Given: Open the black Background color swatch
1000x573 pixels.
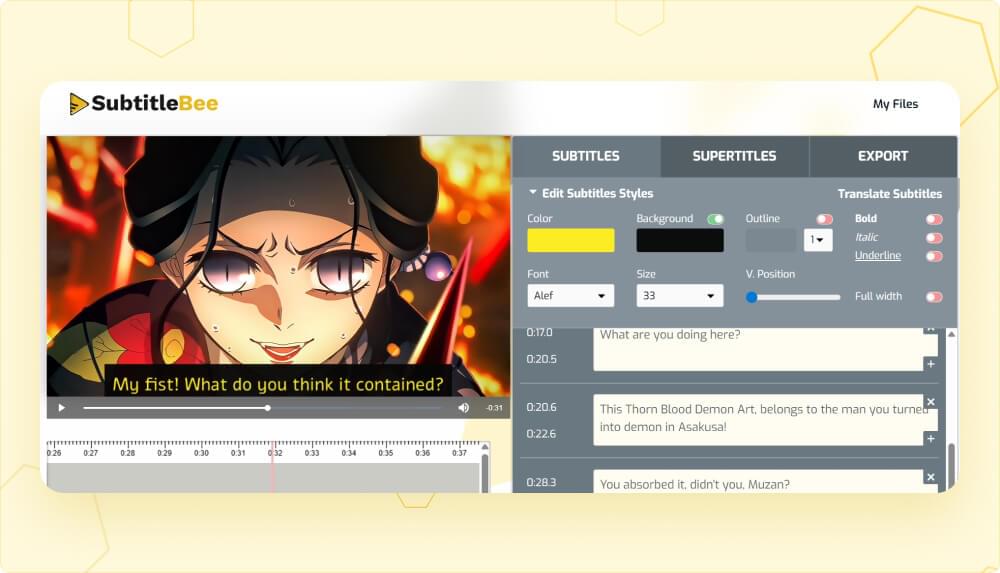Looking at the screenshot, I should pos(680,241).
